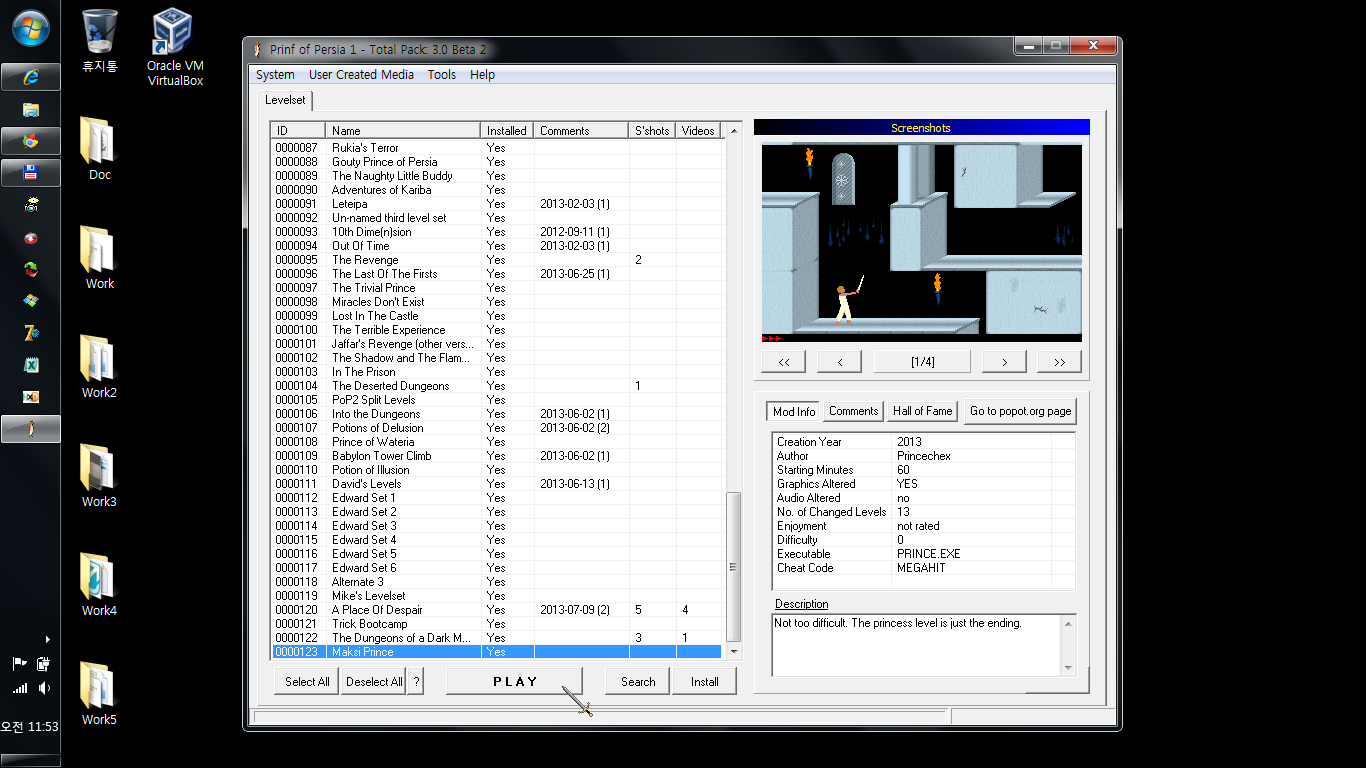Click the PLAY button
The width and height of the screenshot is (1366, 768).
[x=515, y=681]
